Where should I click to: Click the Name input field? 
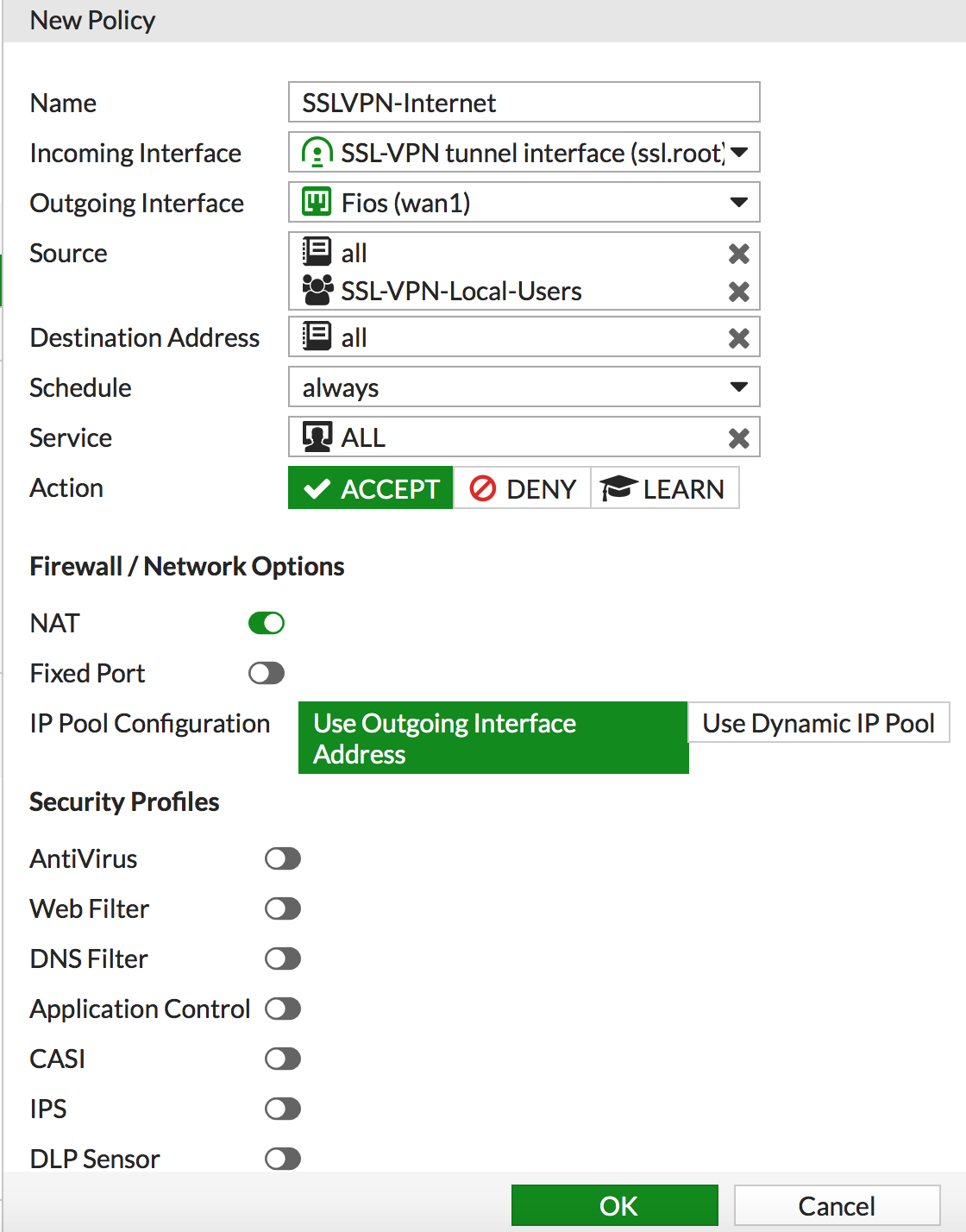click(524, 103)
